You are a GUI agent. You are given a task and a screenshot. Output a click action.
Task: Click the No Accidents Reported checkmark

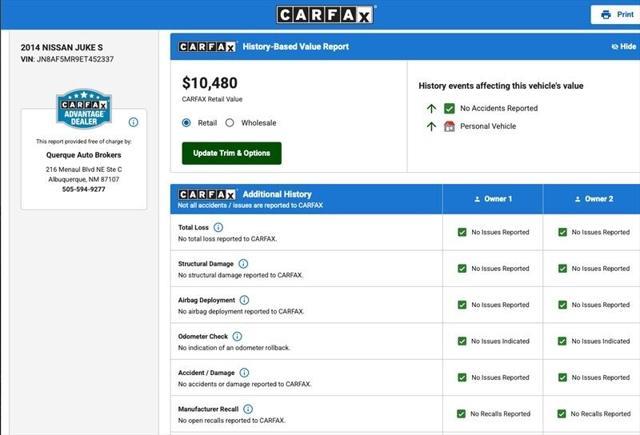(449, 109)
